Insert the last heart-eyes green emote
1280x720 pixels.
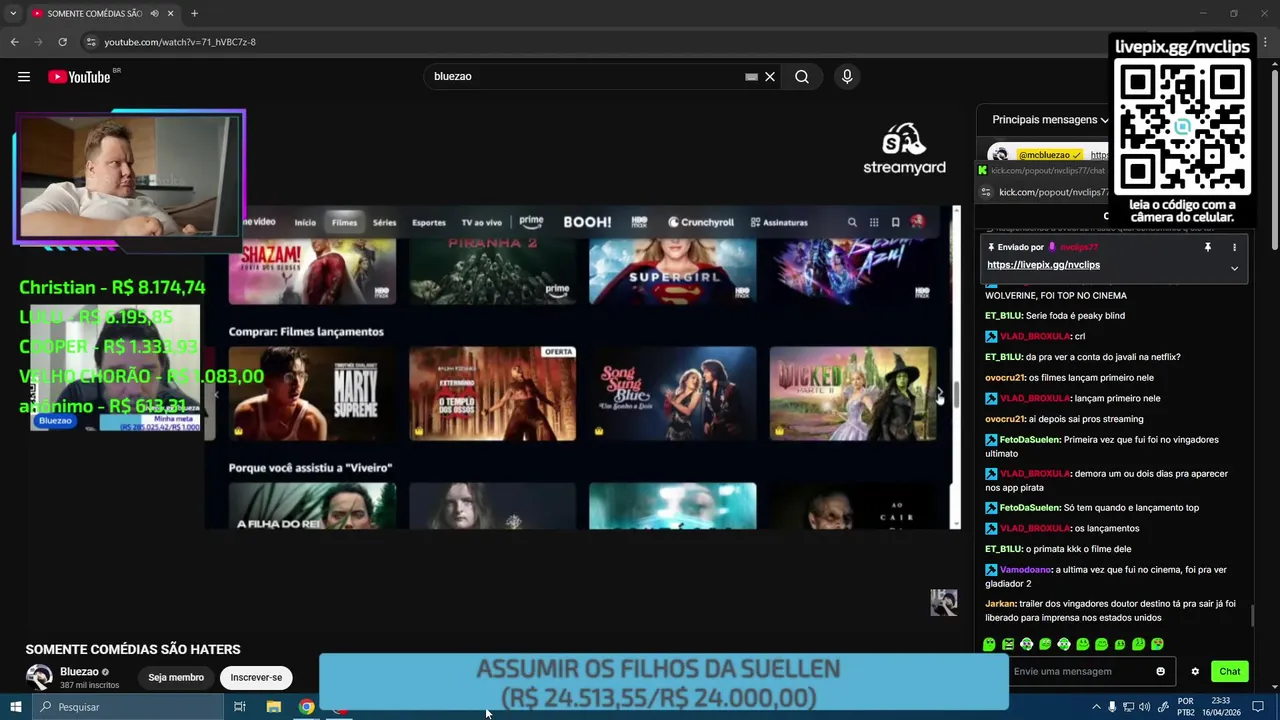pyautogui.click(x=1157, y=645)
